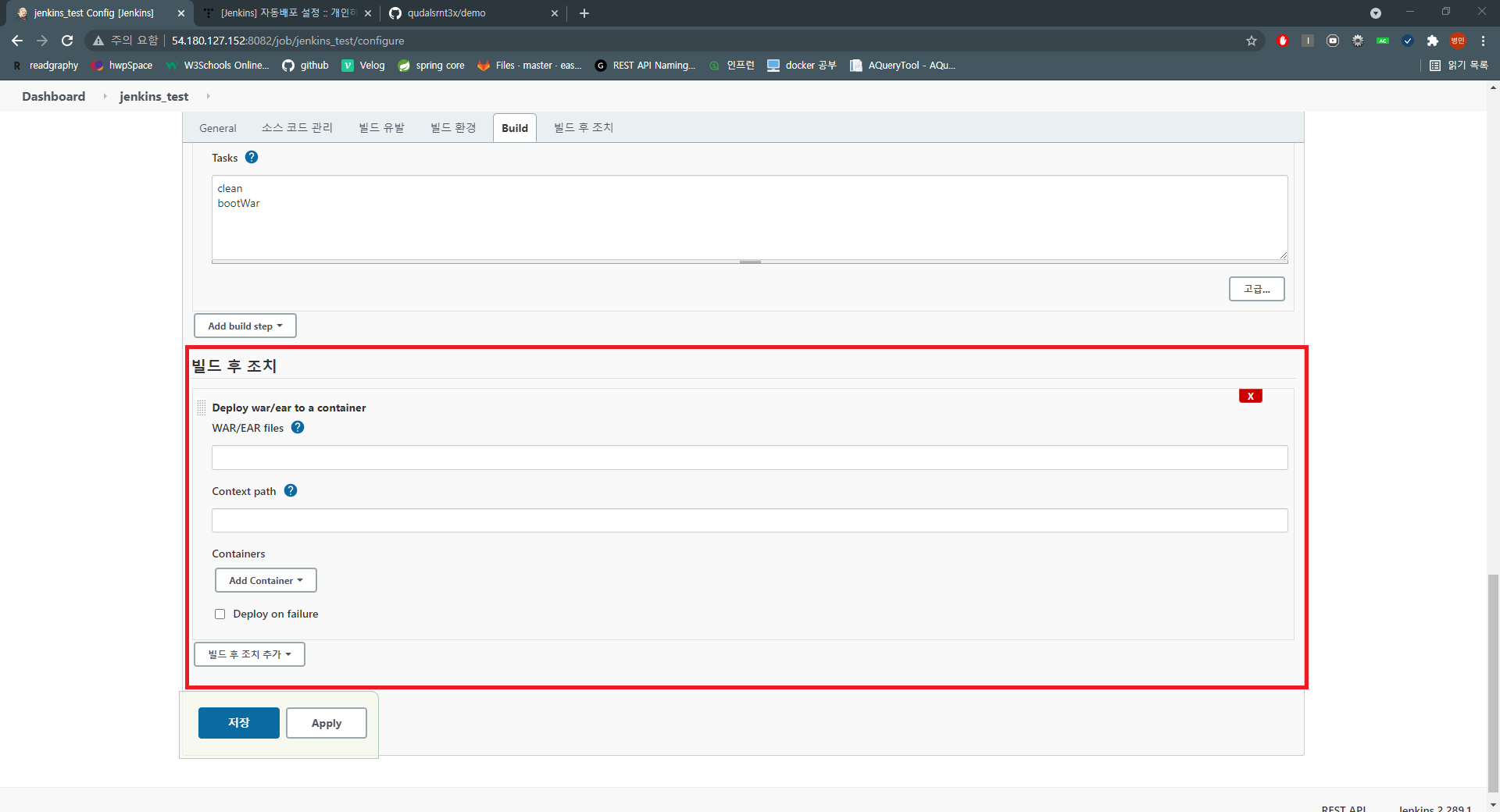Image resolution: width=1500 pixels, height=812 pixels.
Task: Open the Add Container dropdown
Action: [x=265, y=580]
